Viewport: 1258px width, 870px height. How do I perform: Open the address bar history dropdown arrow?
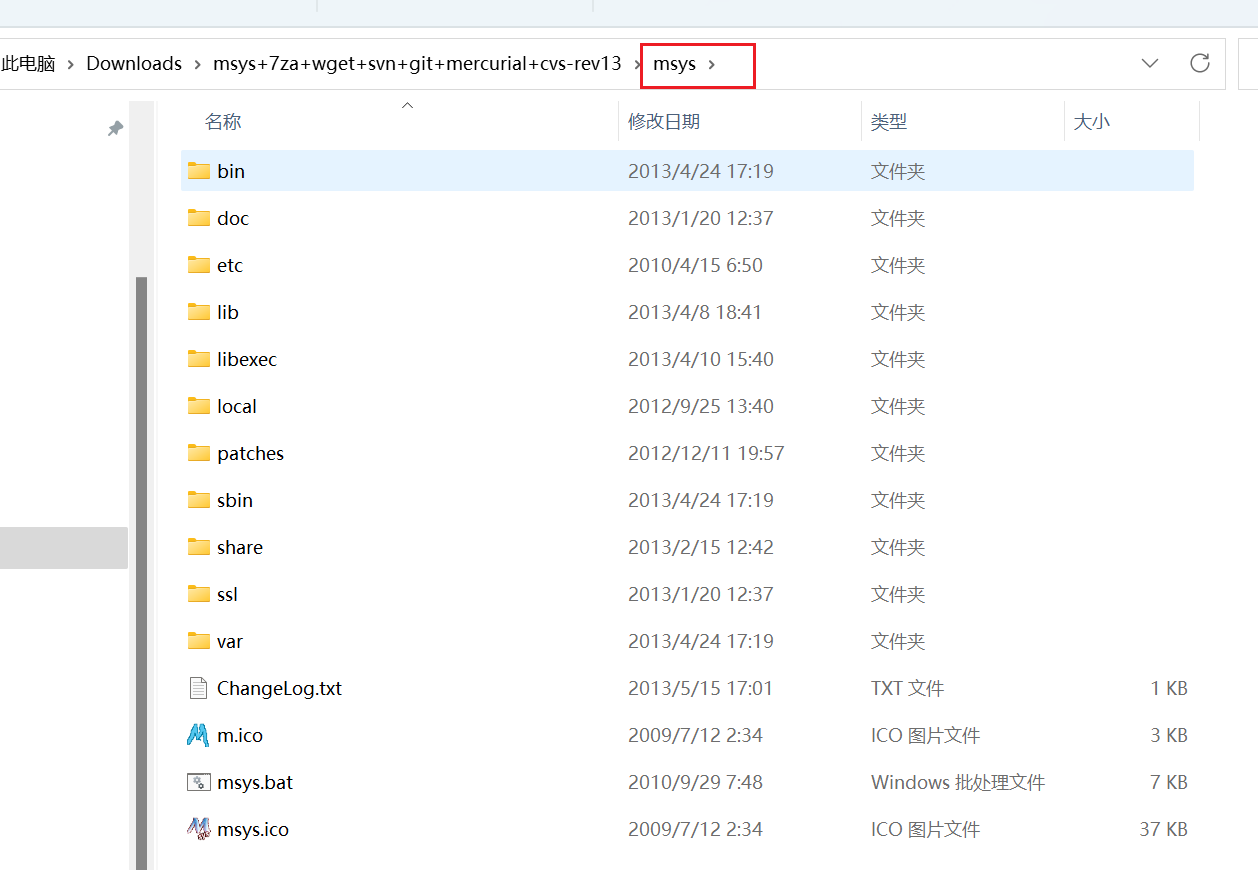pos(1149,62)
